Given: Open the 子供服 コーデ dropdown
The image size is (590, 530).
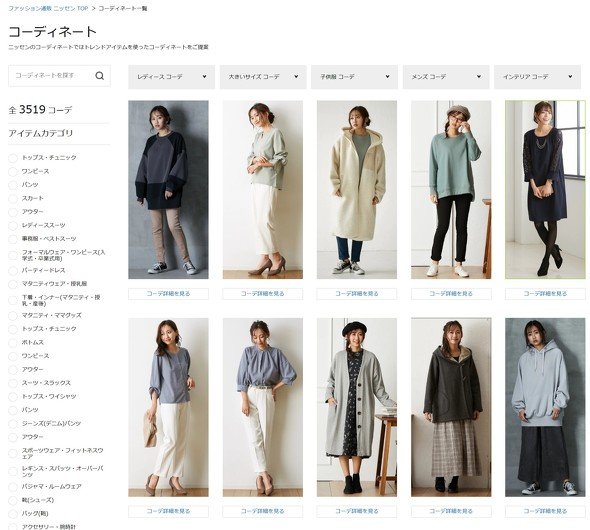Looking at the screenshot, I should coord(354,77).
